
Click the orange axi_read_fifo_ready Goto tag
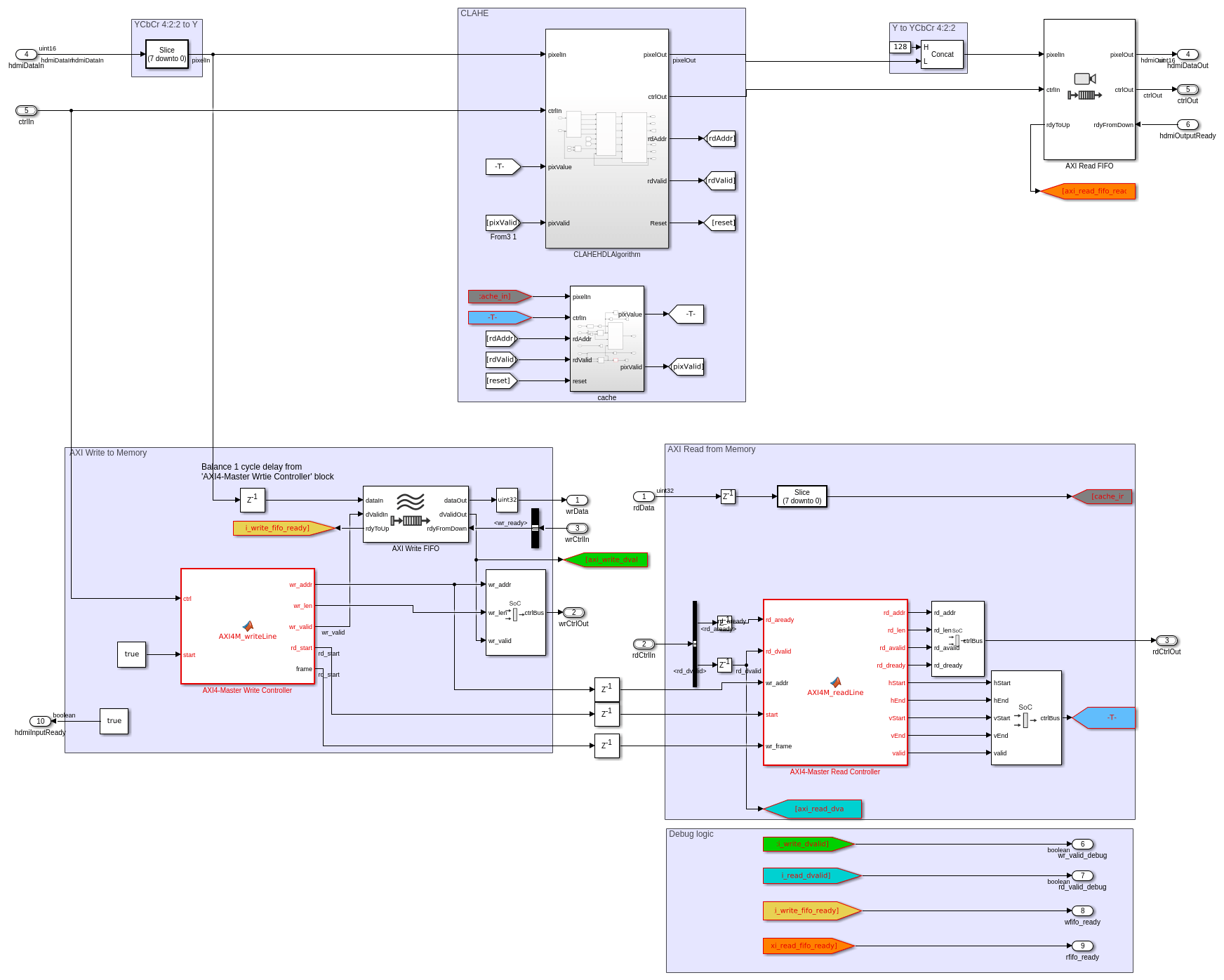pos(1088,191)
